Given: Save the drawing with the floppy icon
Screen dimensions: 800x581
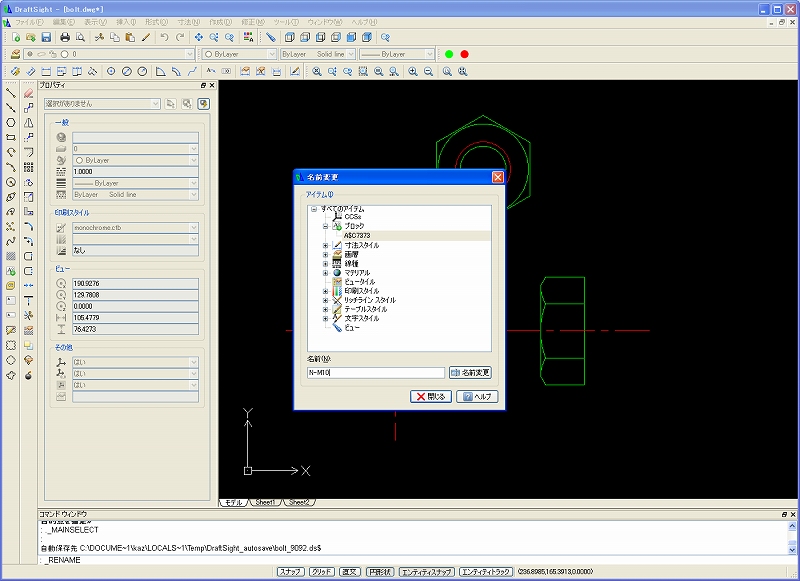Looking at the screenshot, I should 46,37.
